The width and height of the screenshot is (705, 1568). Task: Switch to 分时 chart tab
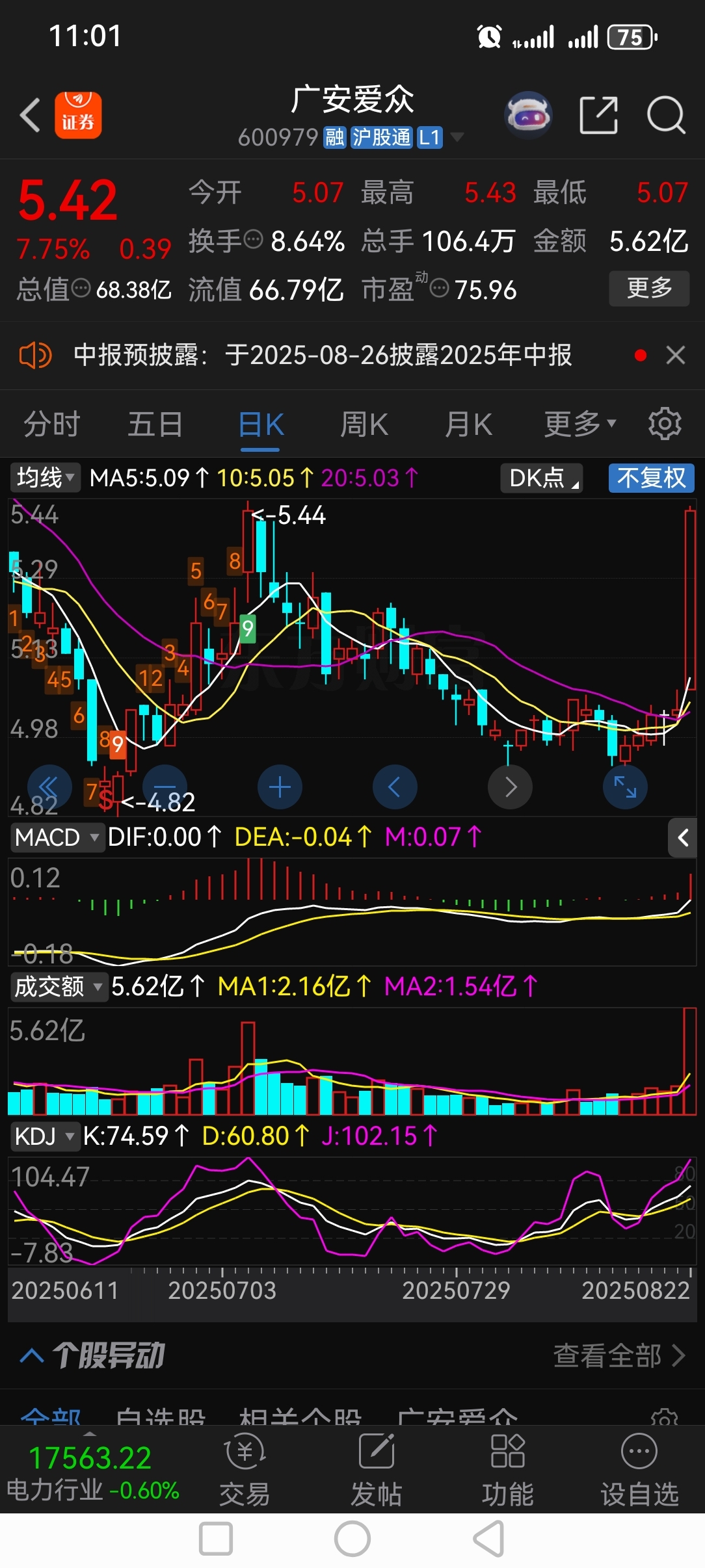pyautogui.click(x=52, y=424)
